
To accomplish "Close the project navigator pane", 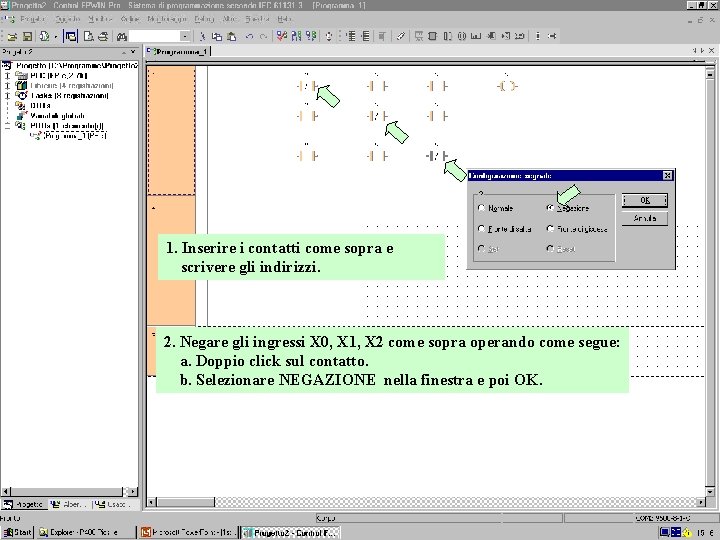I will 133,51.
